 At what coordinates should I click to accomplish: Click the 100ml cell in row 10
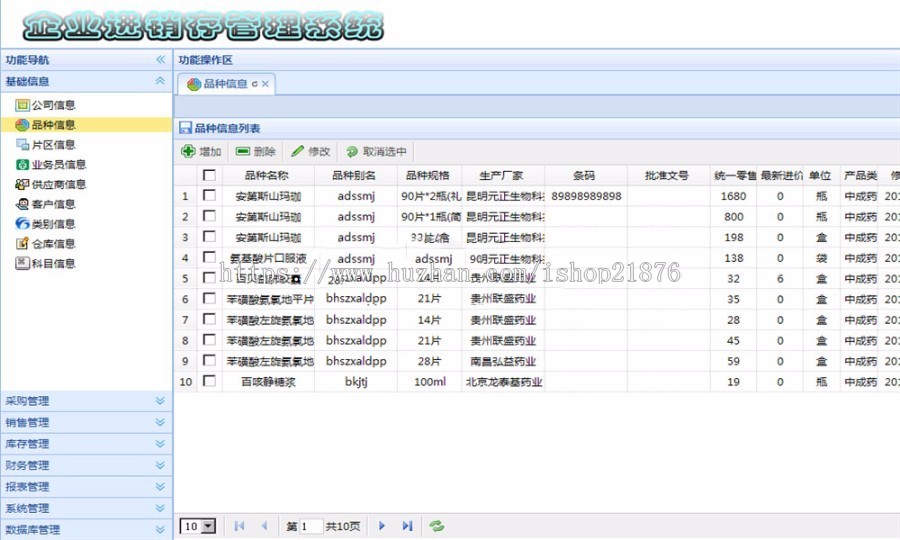pos(430,382)
